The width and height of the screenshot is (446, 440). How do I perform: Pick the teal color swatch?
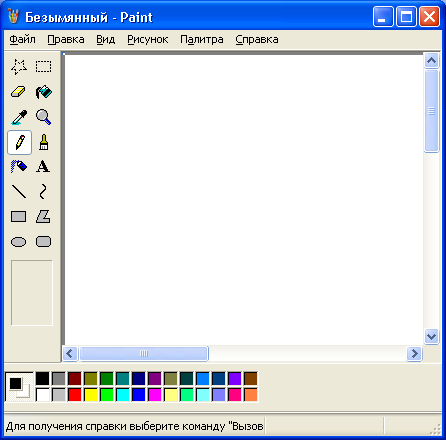(x=123, y=379)
